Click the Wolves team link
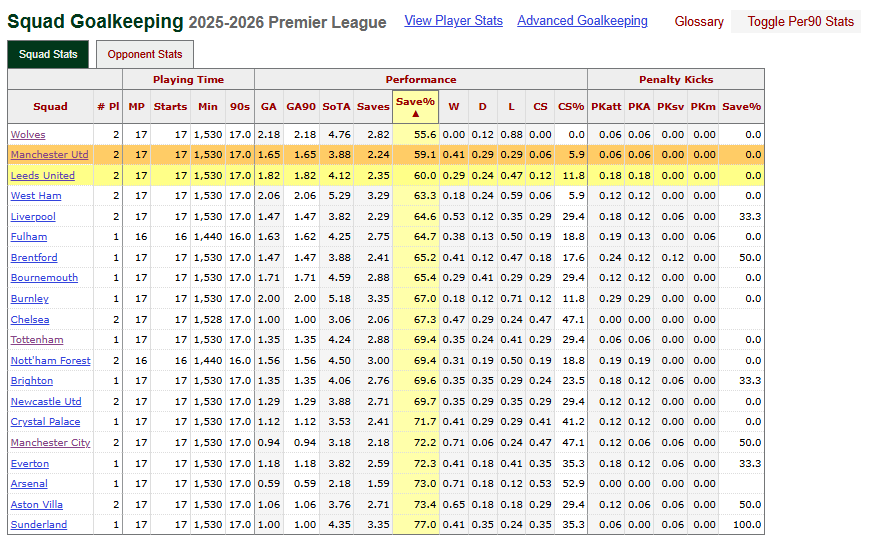Image resolution: width=879 pixels, height=545 pixels. click(28, 134)
